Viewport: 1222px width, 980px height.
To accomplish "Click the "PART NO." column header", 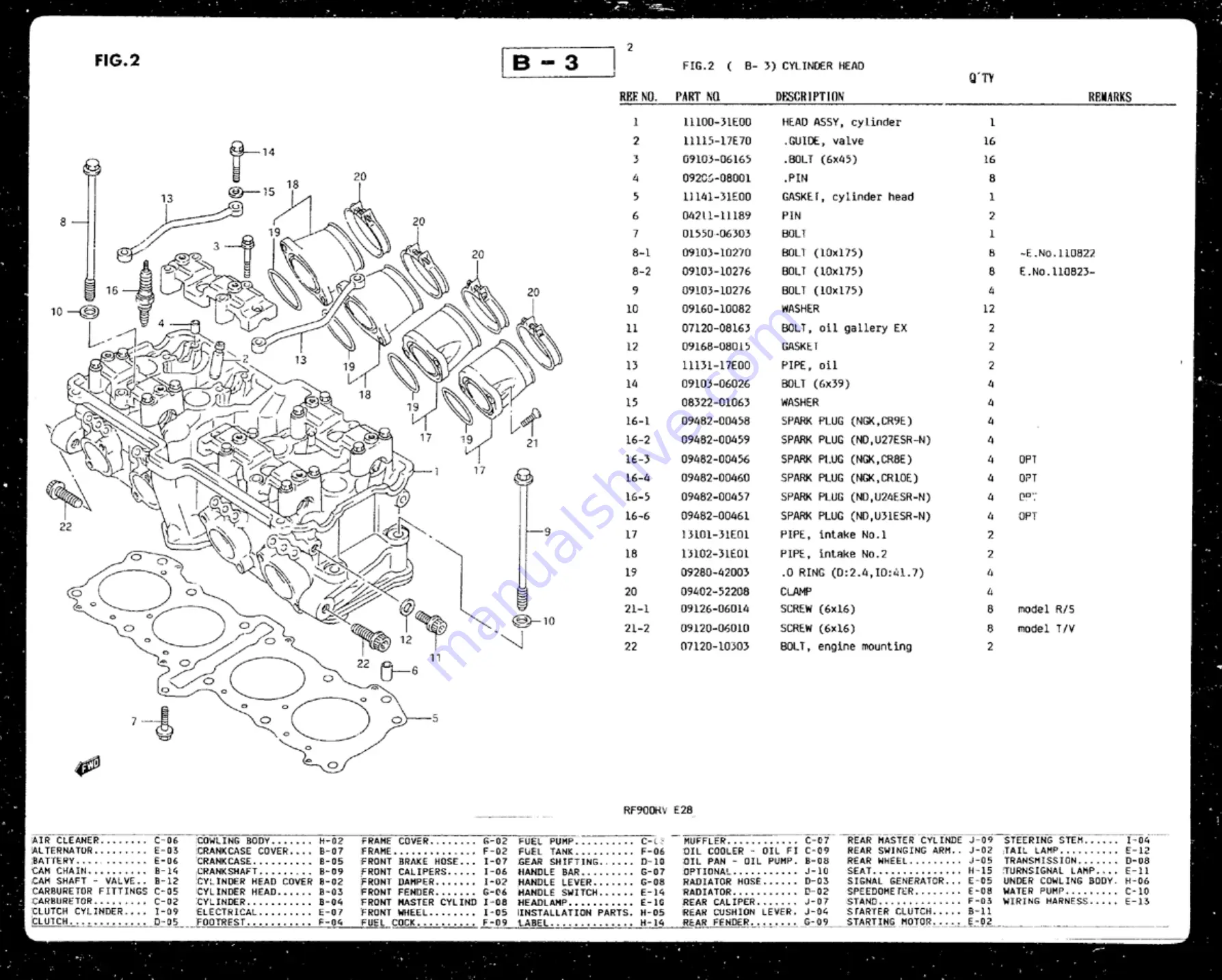I will pos(698,97).
